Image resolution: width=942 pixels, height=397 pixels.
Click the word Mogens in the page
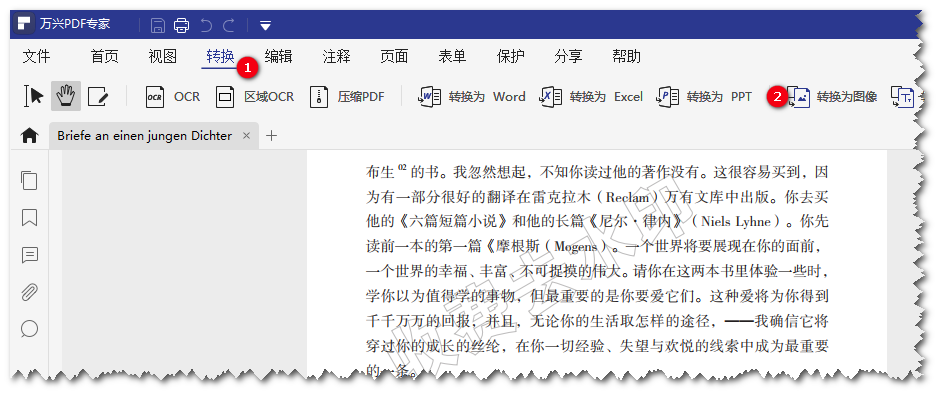[576, 247]
